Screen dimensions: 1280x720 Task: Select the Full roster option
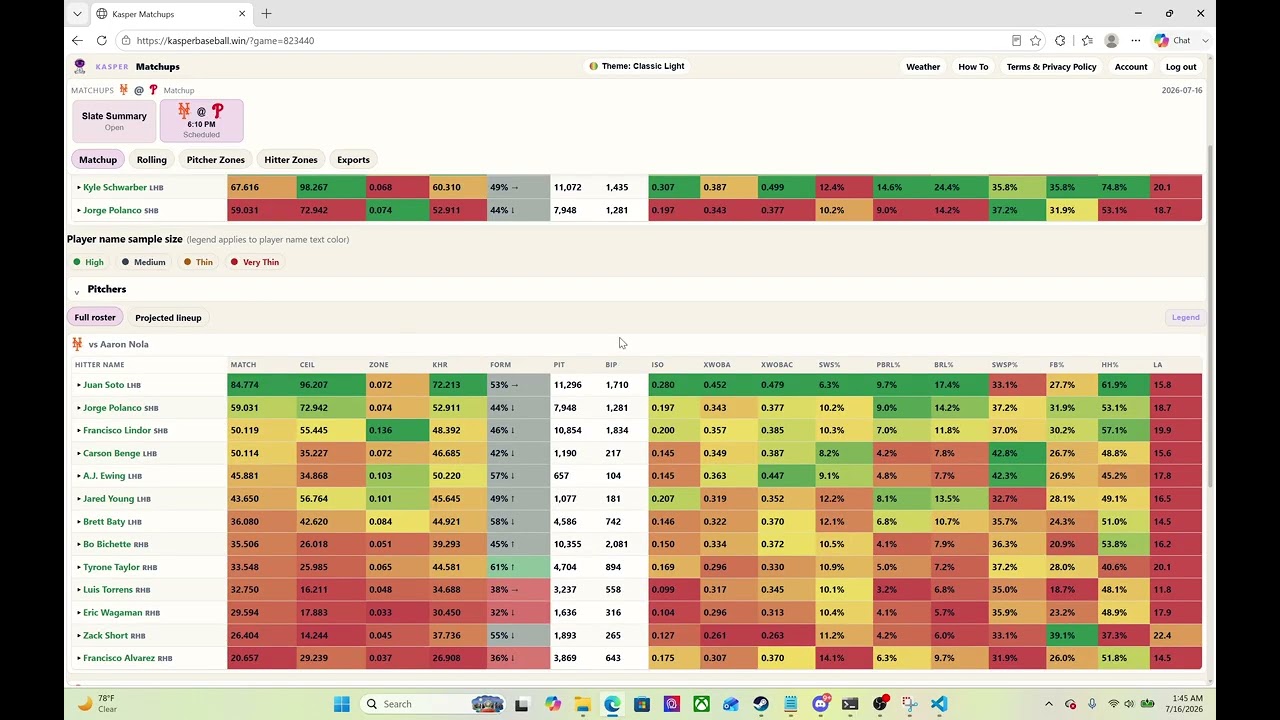tap(95, 317)
